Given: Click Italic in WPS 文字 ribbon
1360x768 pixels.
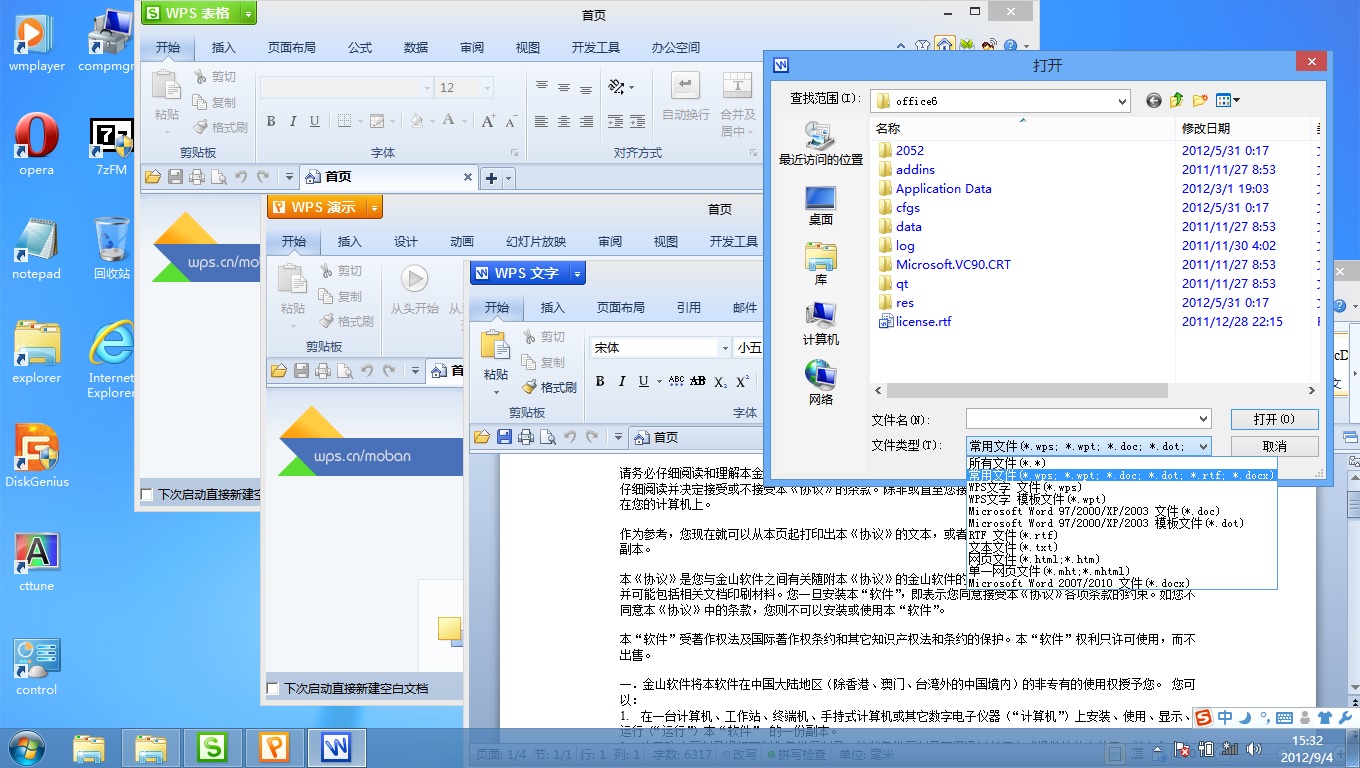Looking at the screenshot, I should [622, 381].
